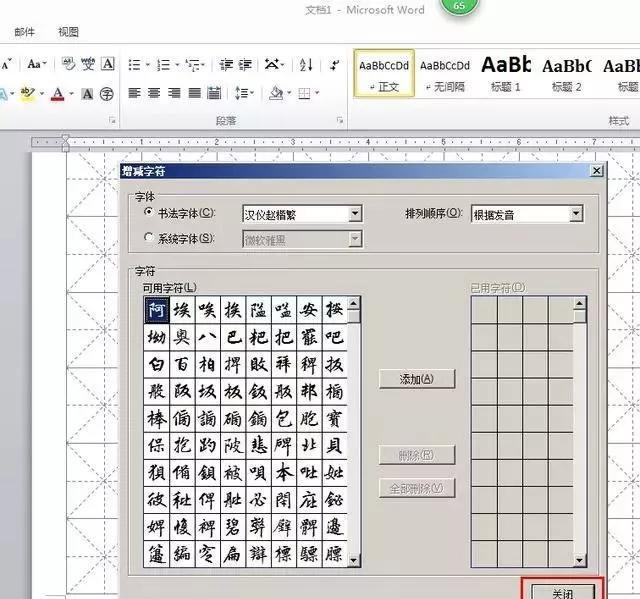The image size is (640, 599).
Task: Select the 系统字体 radio button
Action: [x=150, y=238]
